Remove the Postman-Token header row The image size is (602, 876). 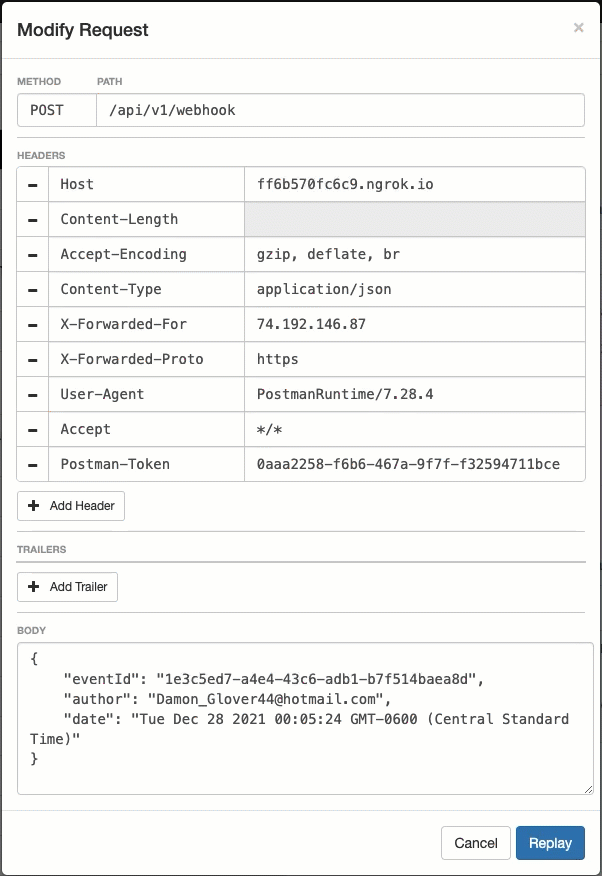[x=33, y=465]
